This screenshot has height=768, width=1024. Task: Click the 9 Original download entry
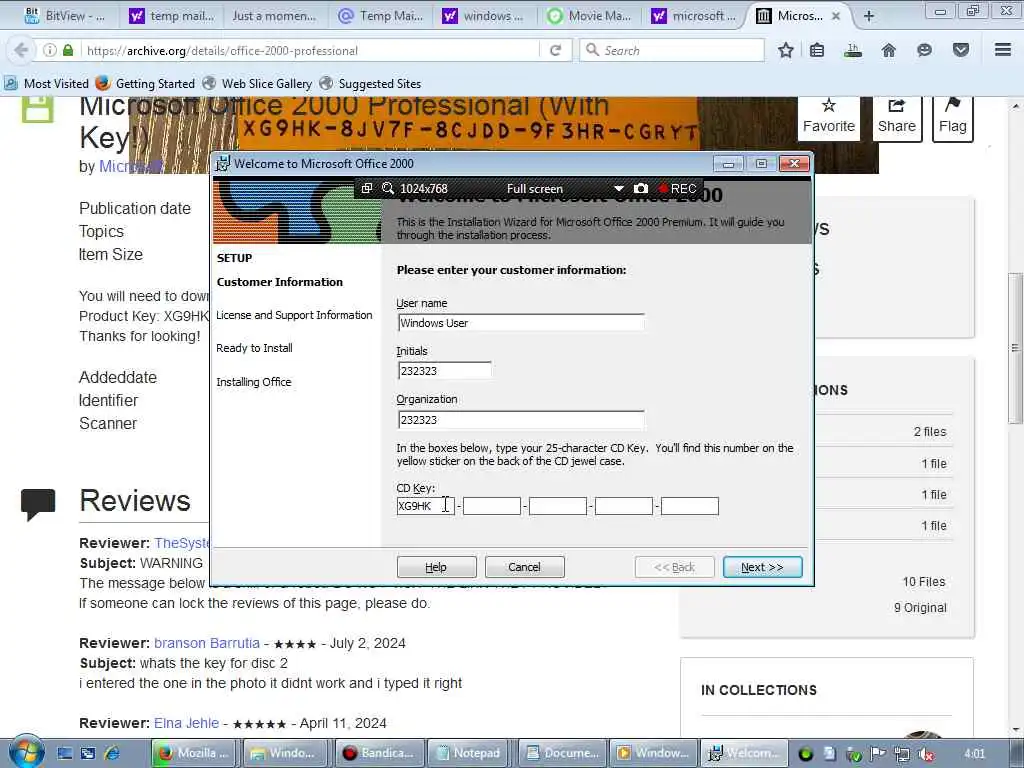(920, 607)
